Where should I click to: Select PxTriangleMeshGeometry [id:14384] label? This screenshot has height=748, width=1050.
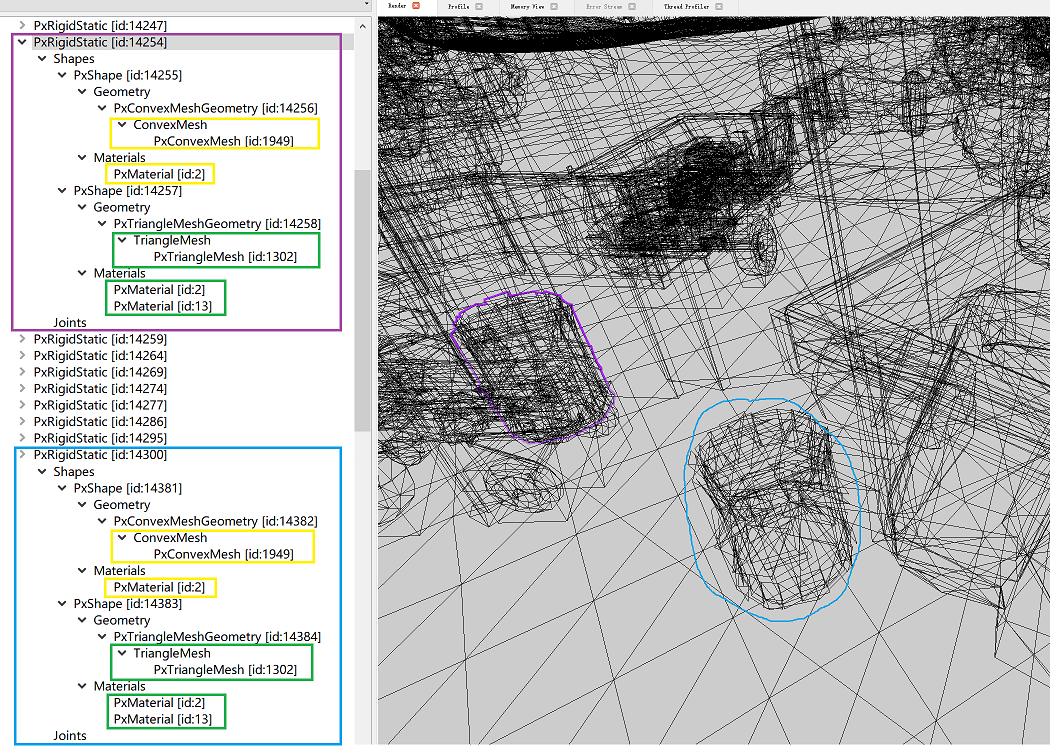(x=217, y=637)
